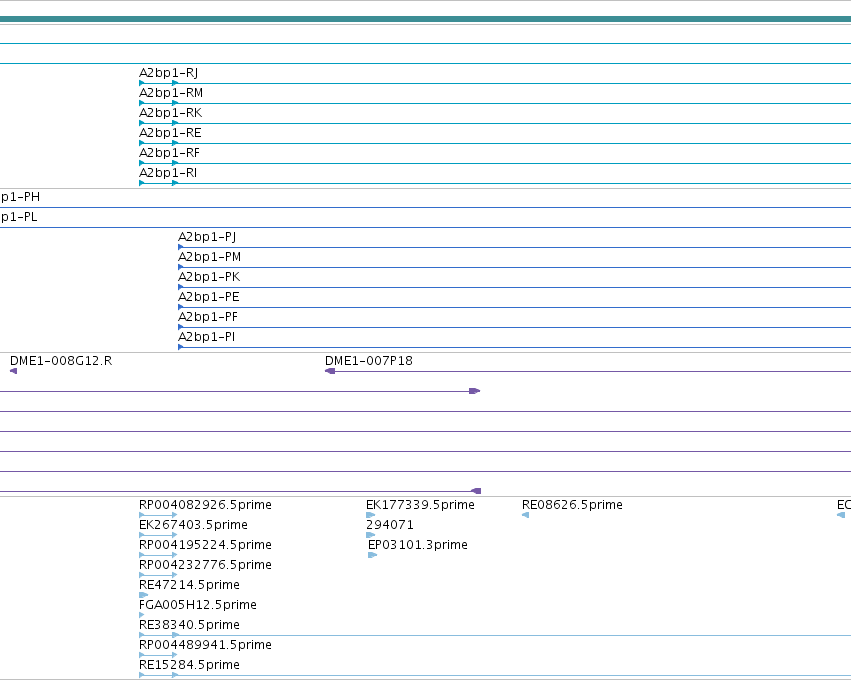Click the DME1-008G12.R feature label

61,361
